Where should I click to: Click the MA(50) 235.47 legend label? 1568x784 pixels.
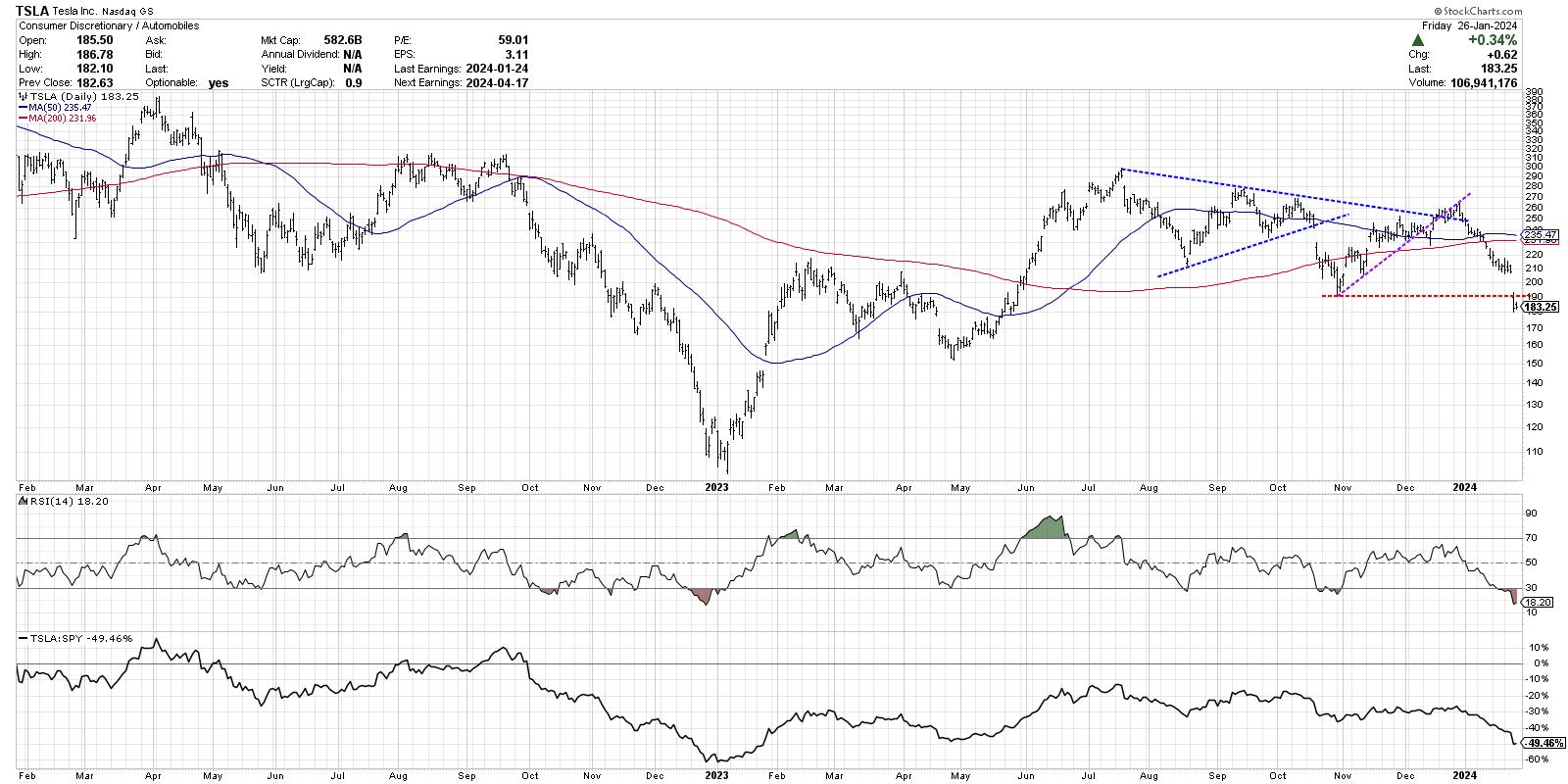point(61,109)
